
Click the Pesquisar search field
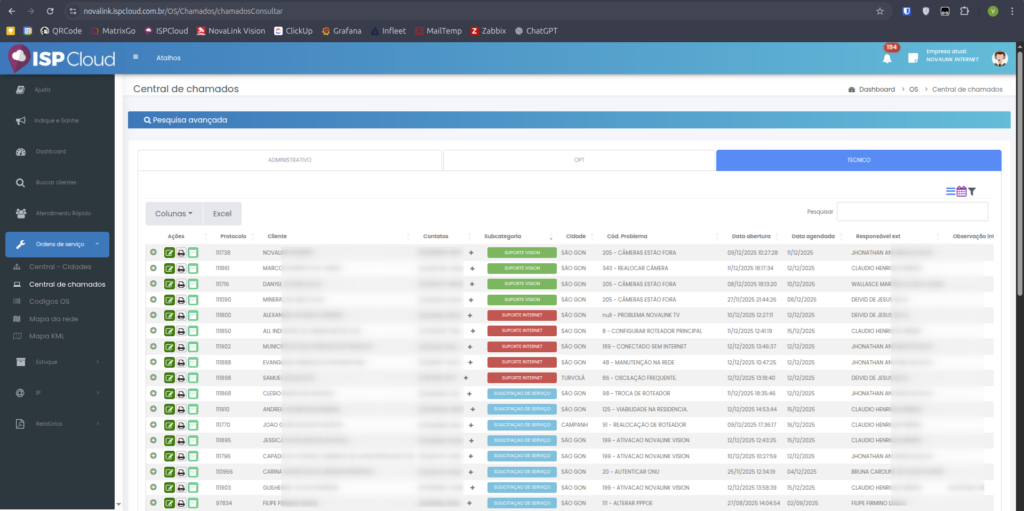click(x=911, y=211)
